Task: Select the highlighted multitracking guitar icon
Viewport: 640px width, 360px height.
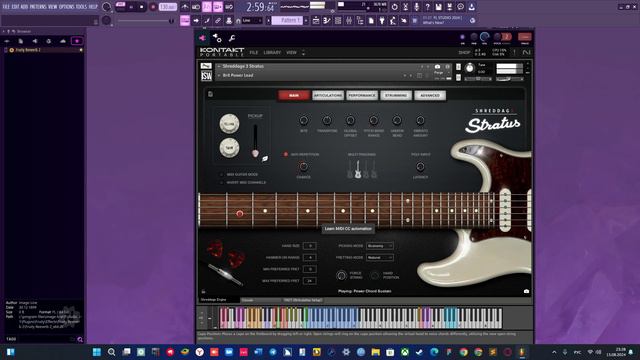Action: tap(358, 169)
